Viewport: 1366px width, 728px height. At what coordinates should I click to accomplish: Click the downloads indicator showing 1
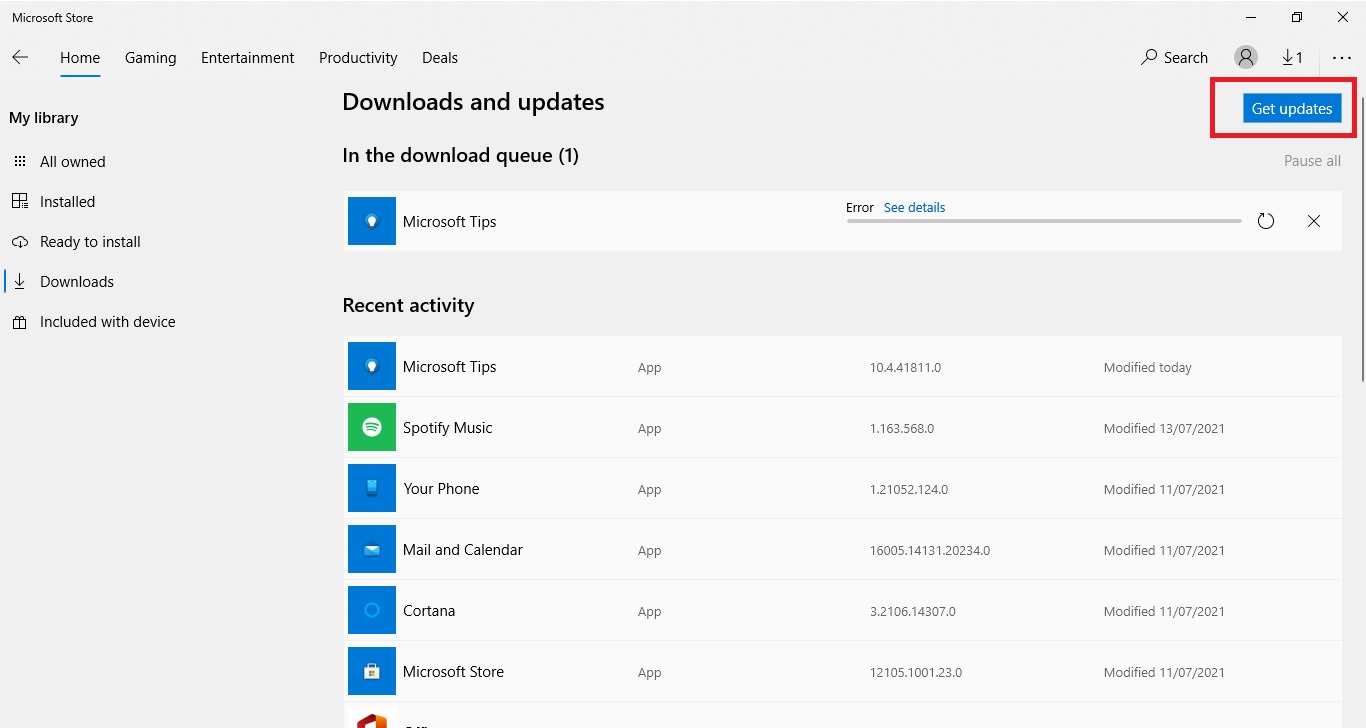tap(1292, 57)
